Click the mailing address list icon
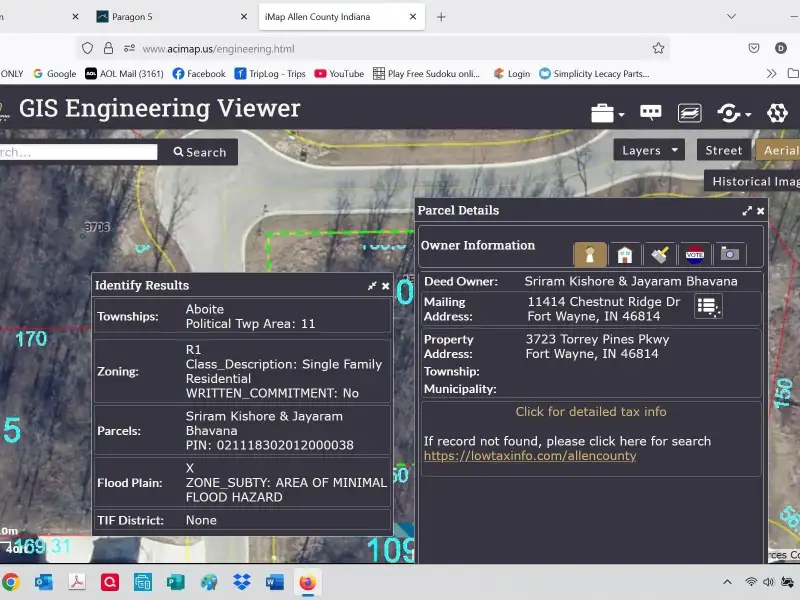This screenshot has height=600, width=800. 708,307
